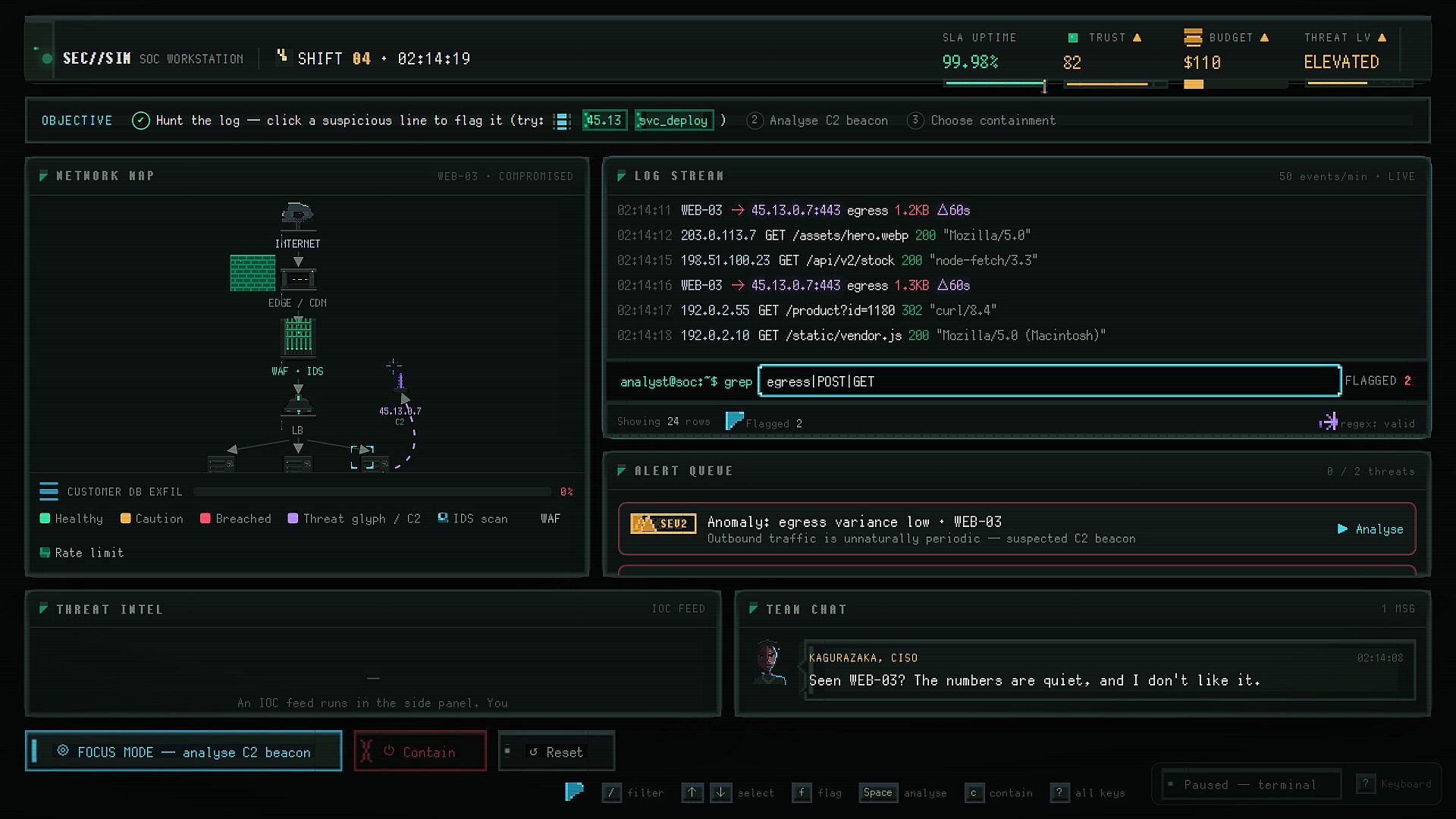Open the Keyboard help button
The height and width of the screenshot is (819, 1456).
(x=1395, y=784)
